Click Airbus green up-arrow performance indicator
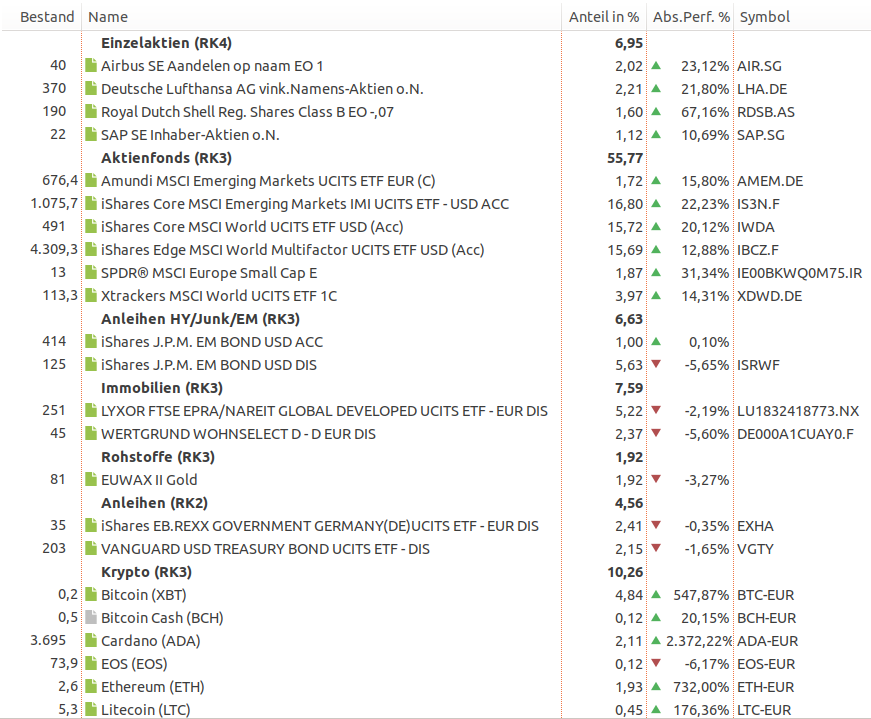The width and height of the screenshot is (871, 719). (656, 65)
